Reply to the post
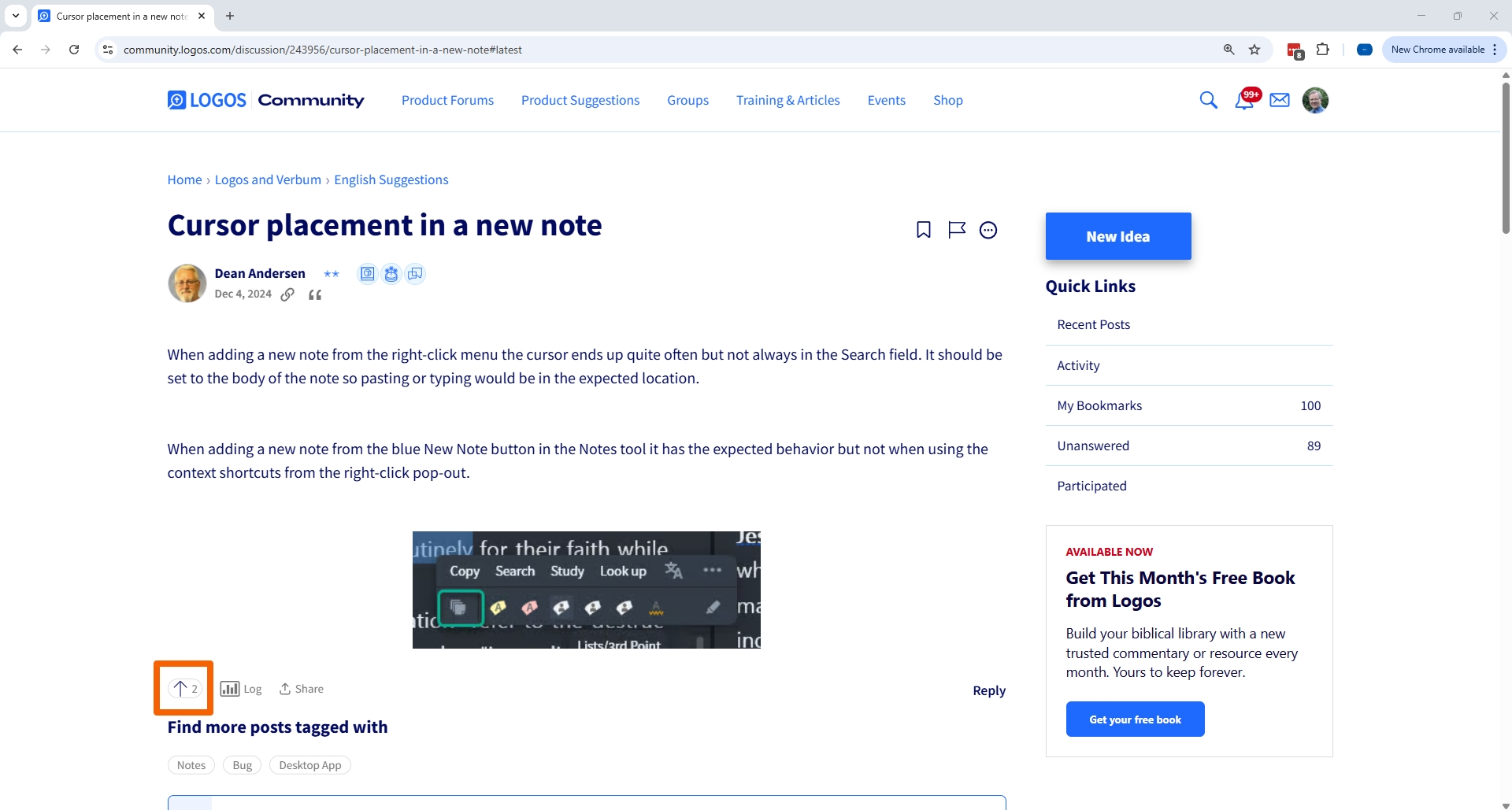Screen dimensions: 1512x810 click(989, 690)
